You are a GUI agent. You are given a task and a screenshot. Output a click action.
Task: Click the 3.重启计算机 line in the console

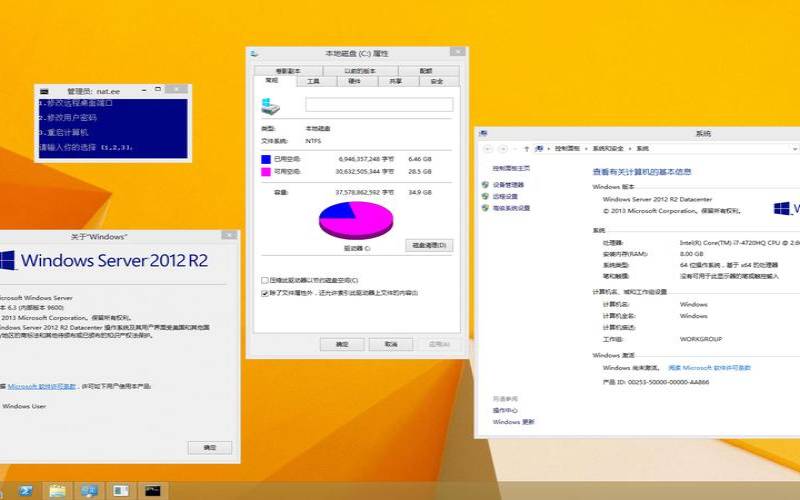[x=64, y=133]
